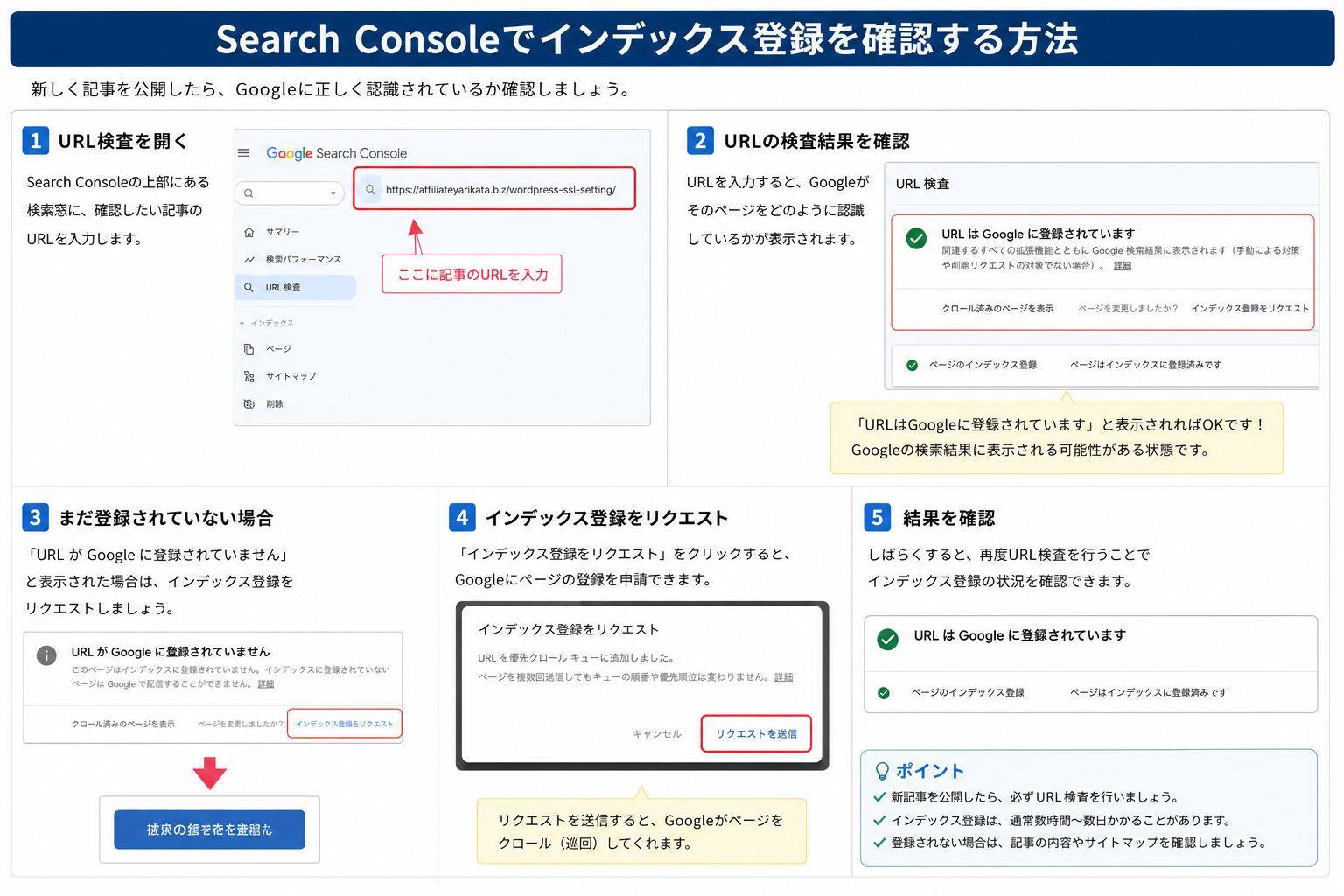Image resolution: width=1344 pixels, height=896 pixels.
Task: Click checkmark beside 新記事を公開したら tip
Action: coord(879,797)
